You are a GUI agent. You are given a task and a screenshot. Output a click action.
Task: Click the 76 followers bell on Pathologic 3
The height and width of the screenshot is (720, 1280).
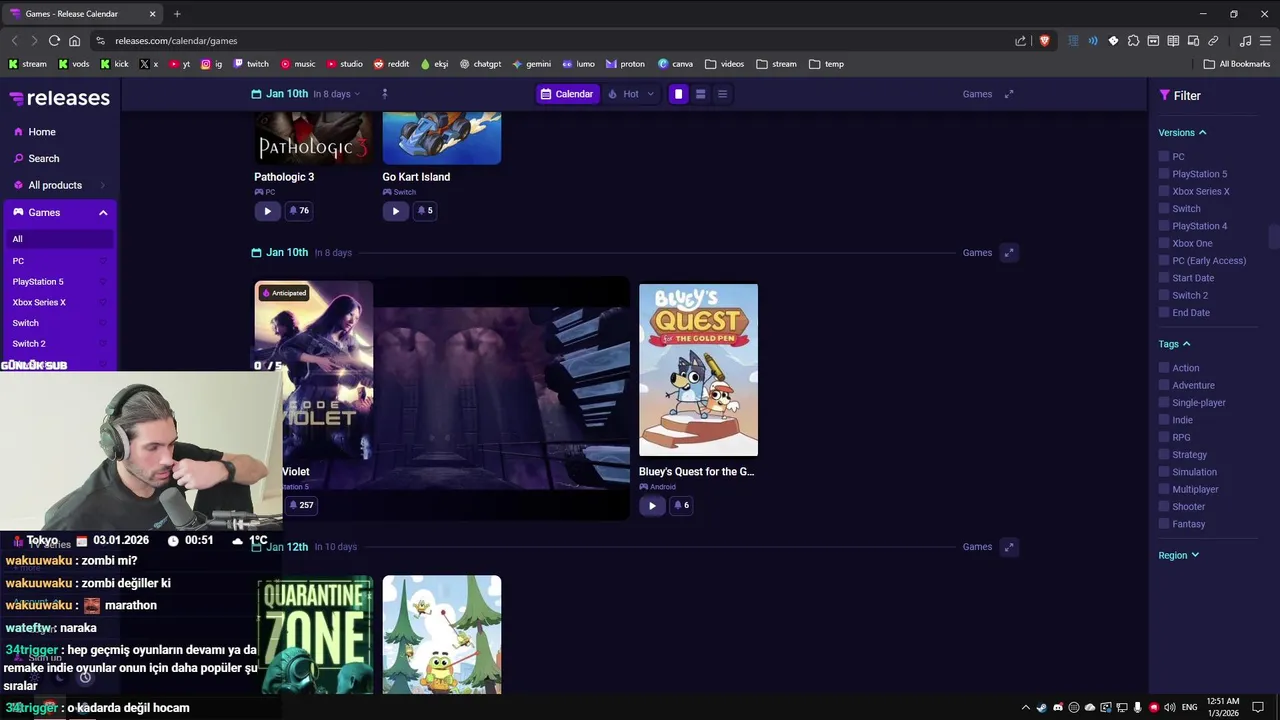pyautogui.click(x=299, y=211)
